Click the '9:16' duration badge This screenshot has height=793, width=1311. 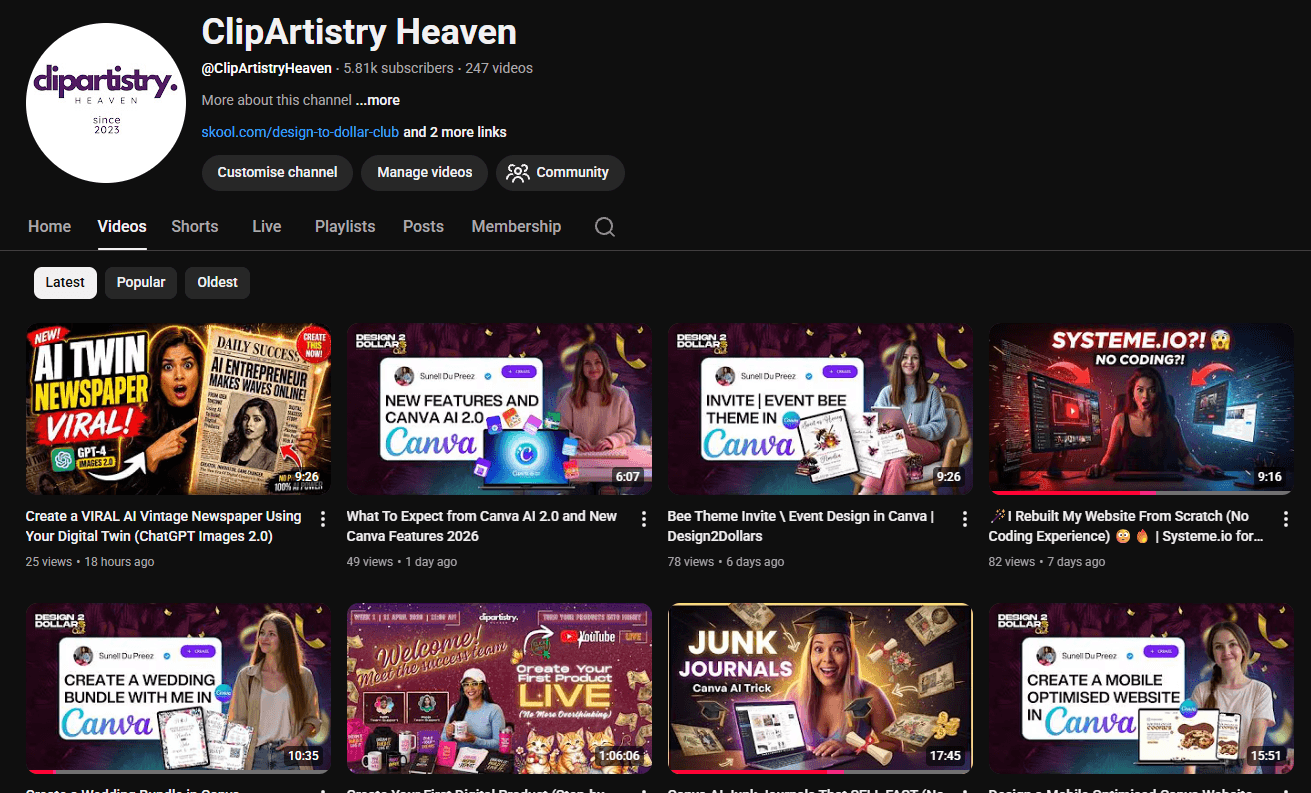pyautogui.click(x=1270, y=477)
